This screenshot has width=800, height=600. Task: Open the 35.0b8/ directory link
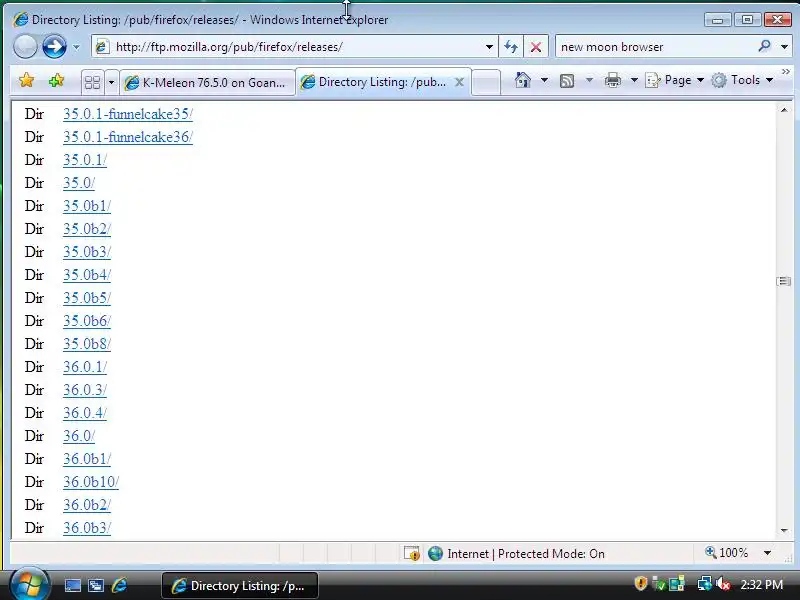(87, 343)
